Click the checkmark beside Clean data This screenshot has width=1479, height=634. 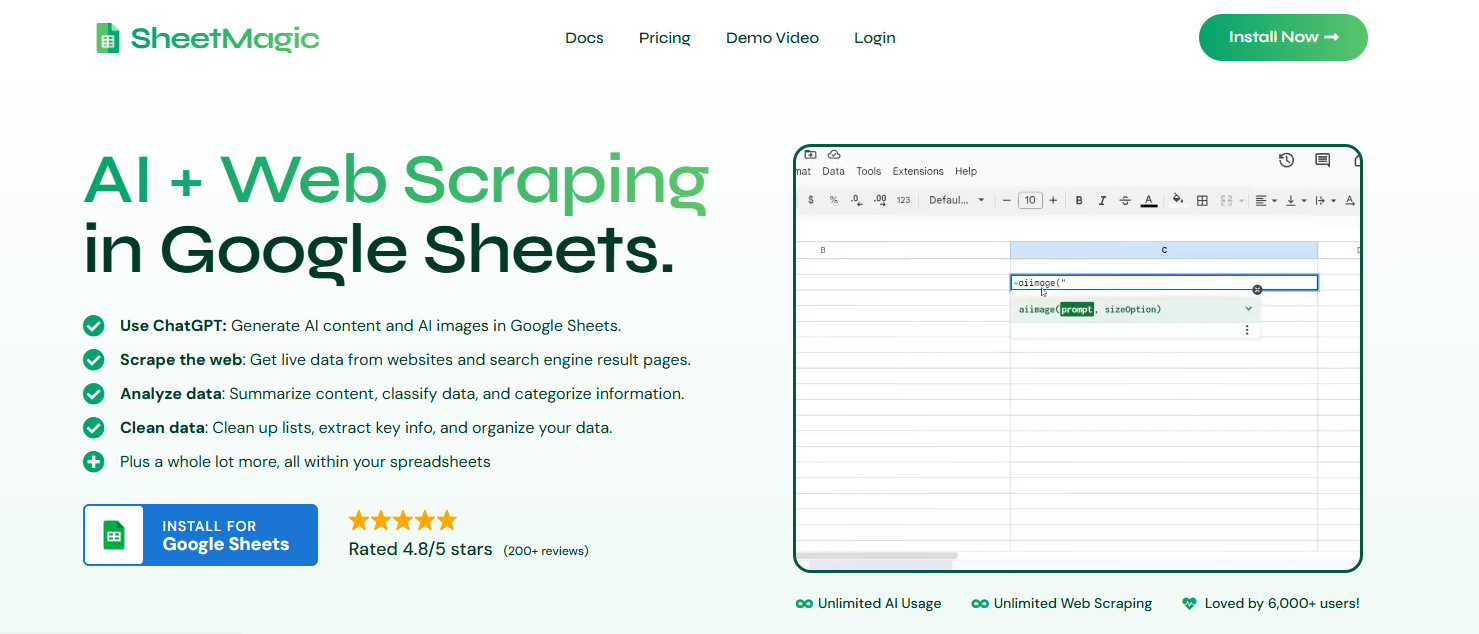point(93,428)
